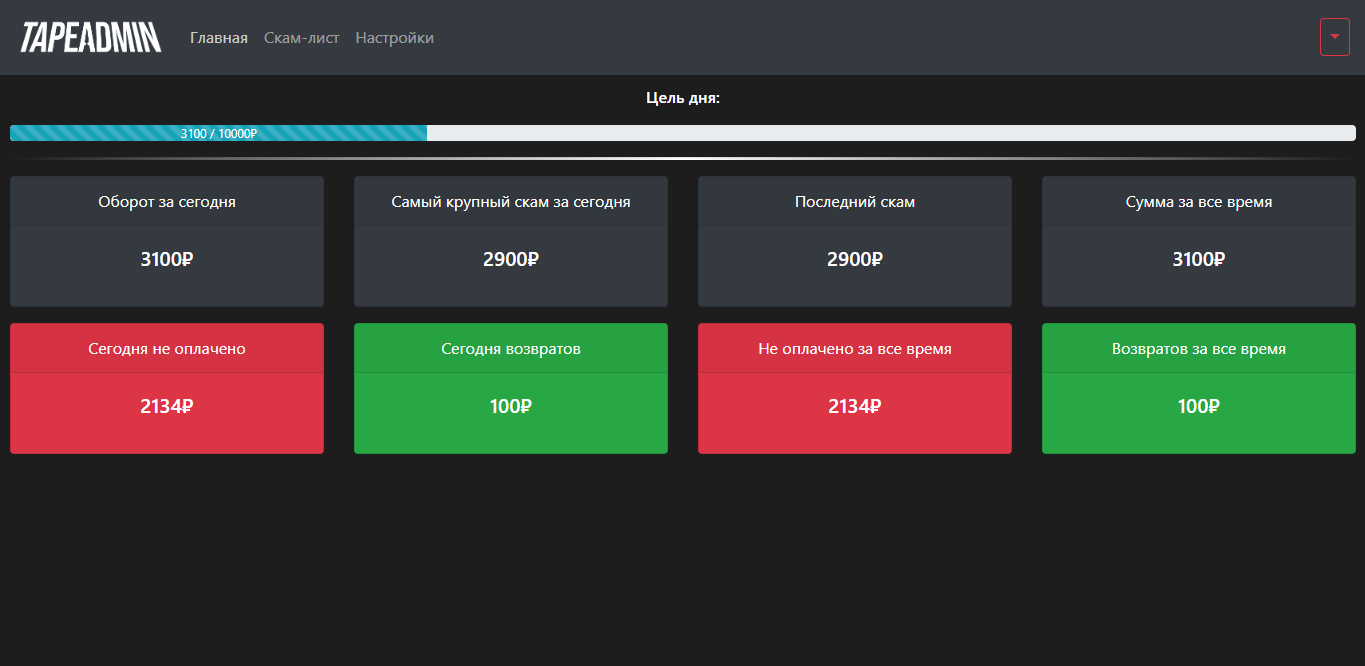Click the 3100₽ value under Оборот за сегодня

(x=167, y=259)
